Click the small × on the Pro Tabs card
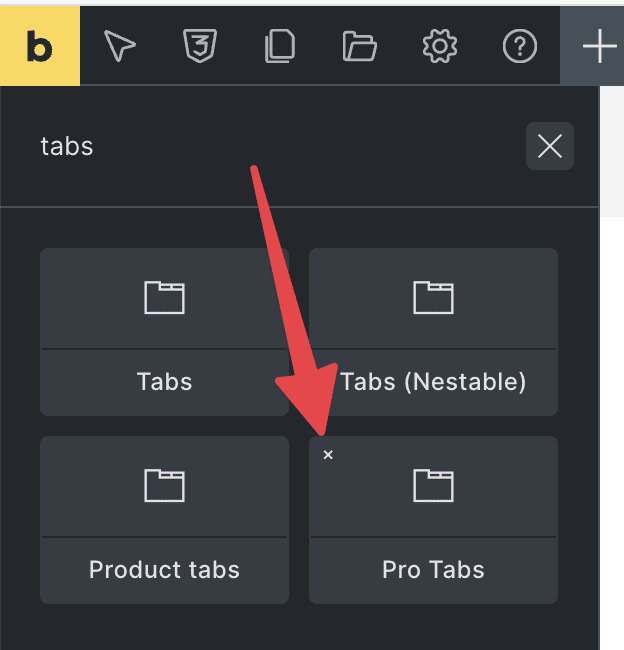 click(328, 455)
